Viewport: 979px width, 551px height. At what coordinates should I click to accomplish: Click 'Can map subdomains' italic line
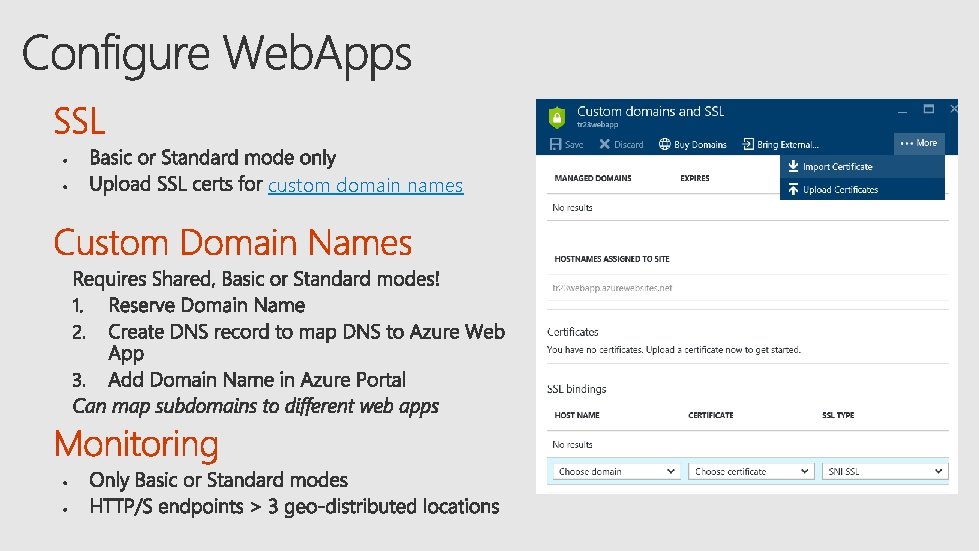tap(255, 406)
